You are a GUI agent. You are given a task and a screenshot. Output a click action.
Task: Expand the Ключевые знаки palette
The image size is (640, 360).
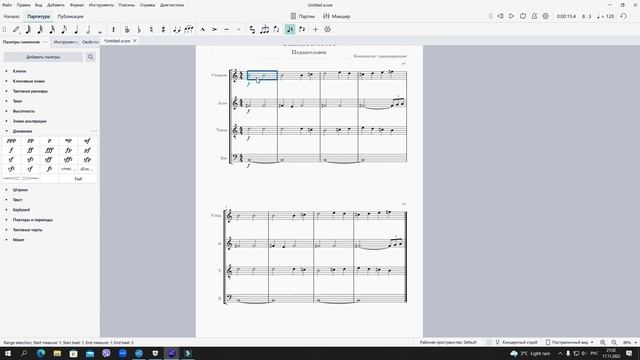pyautogui.click(x=6, y=81)
